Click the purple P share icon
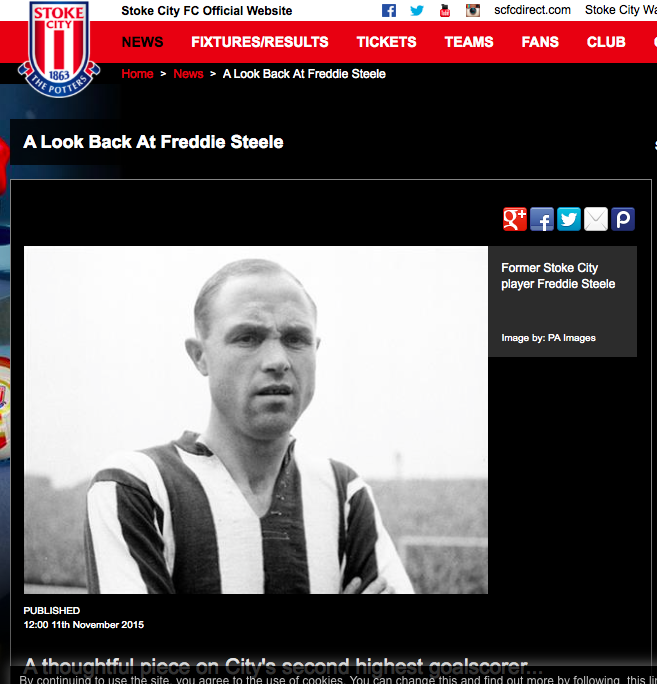Viewport: 657px width, 684px height. [x=623, y=219]
